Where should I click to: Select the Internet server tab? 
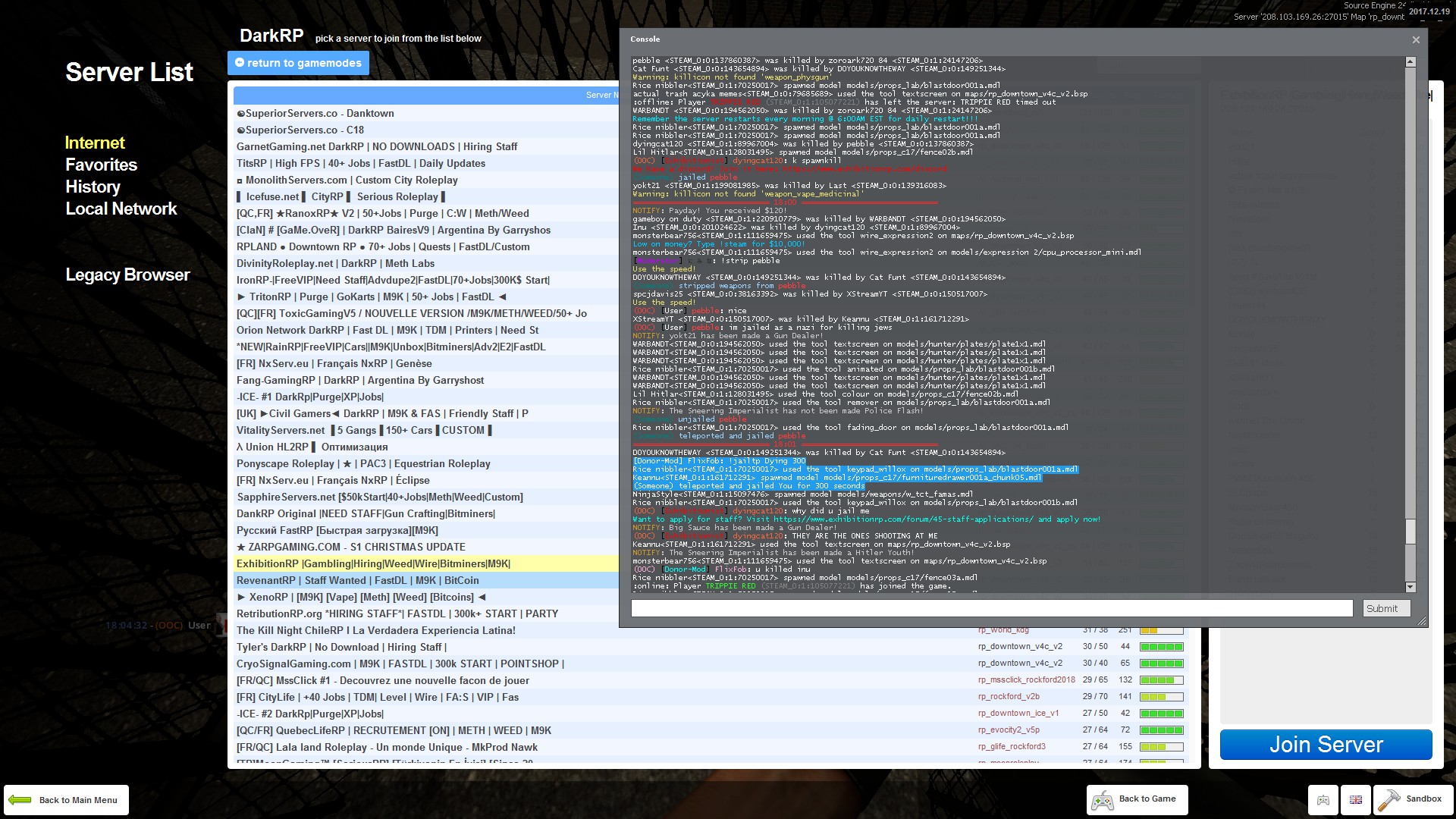pos(95,143)
